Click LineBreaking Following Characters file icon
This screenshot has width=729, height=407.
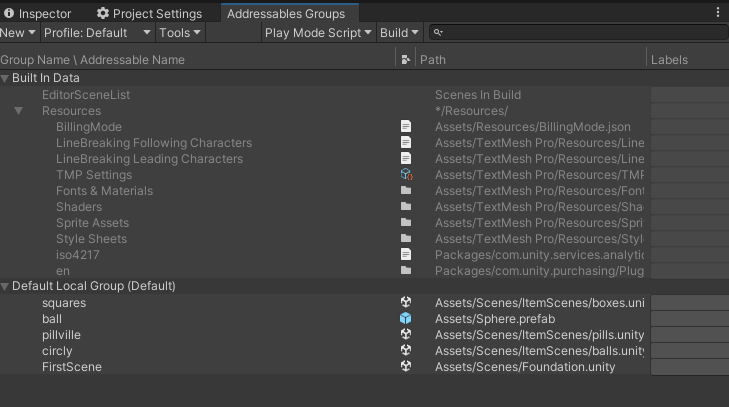[406, 142]
